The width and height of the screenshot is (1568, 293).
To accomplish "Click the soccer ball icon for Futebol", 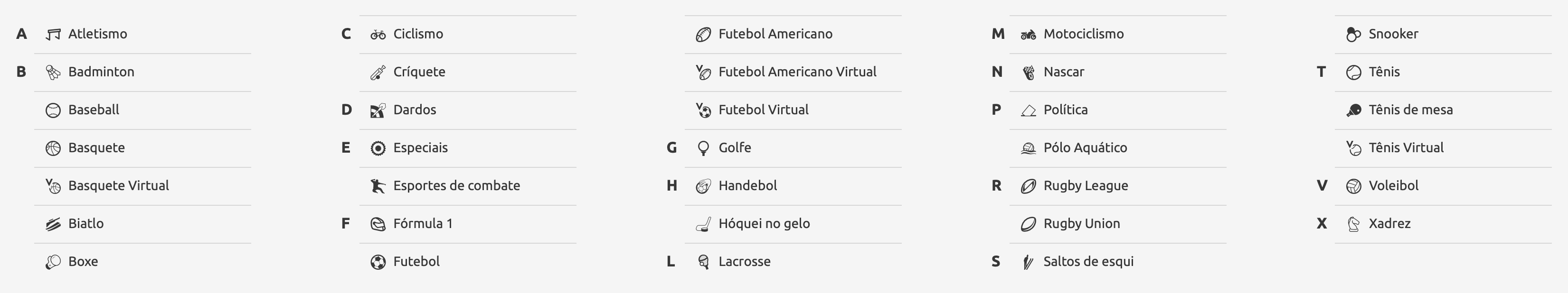I will point(378,262).
